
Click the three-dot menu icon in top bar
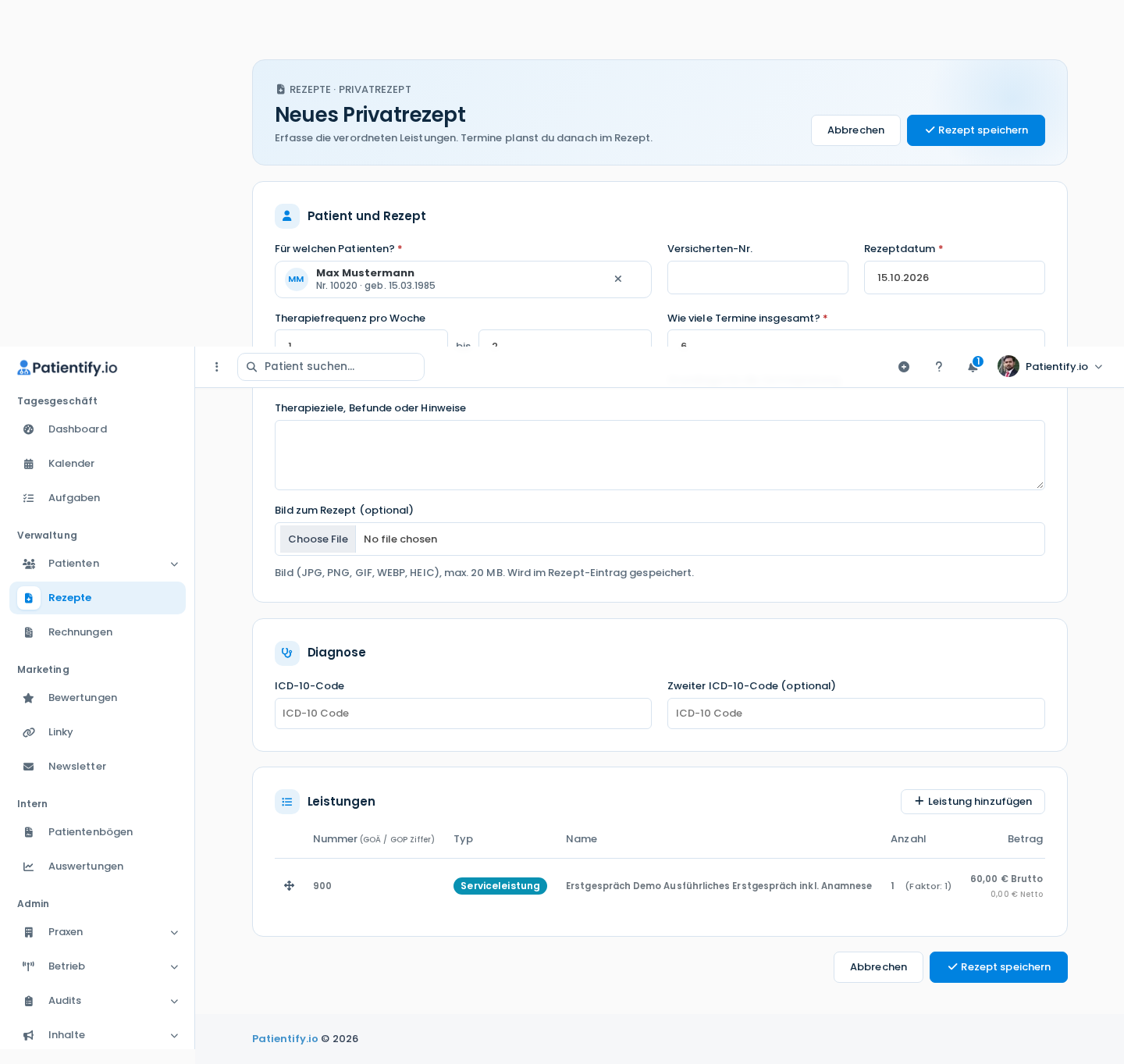point(217,367)
